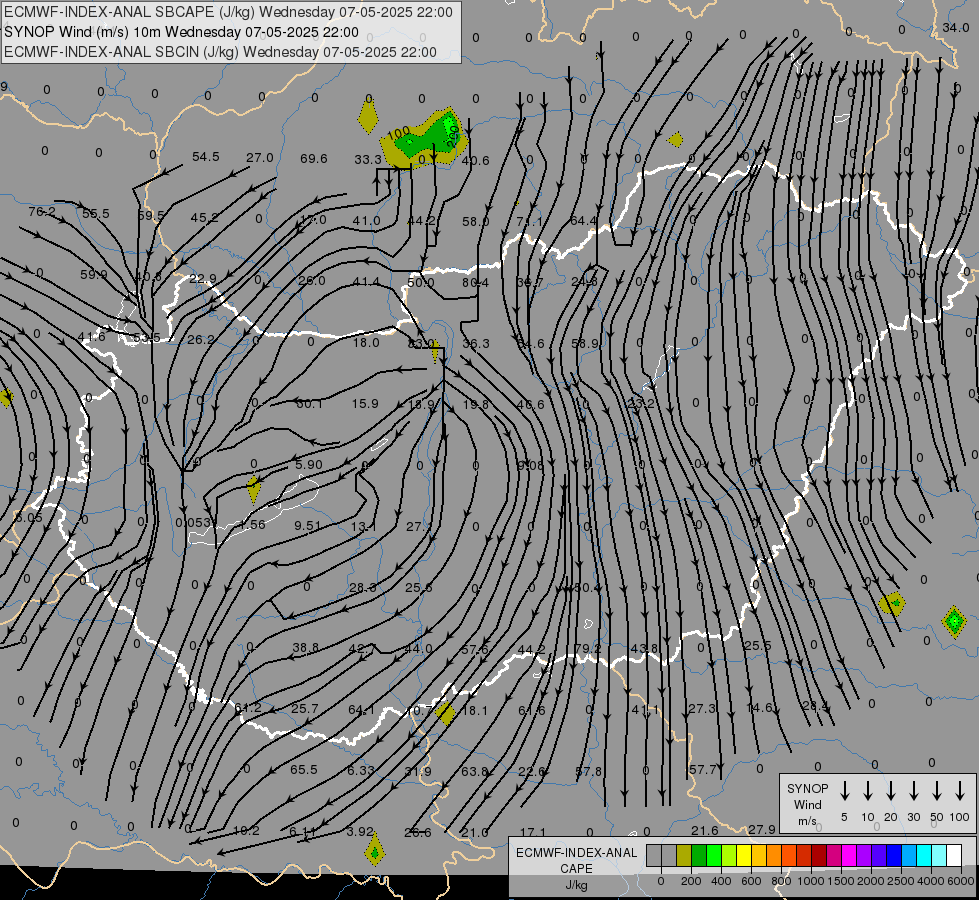Click the 69.6 map value
Viewport: 979px width, 900px height.
point(313,159)
